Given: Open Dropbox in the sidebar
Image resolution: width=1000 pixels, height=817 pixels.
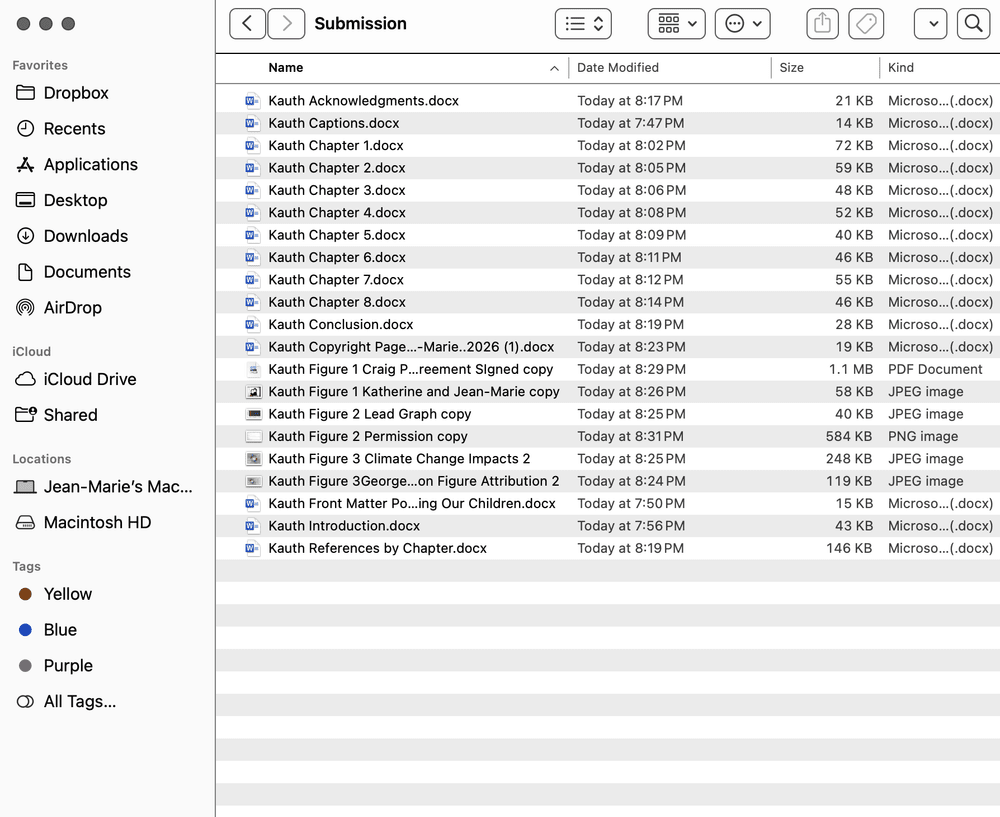Looking at the screenshot, I should (76, 93).
